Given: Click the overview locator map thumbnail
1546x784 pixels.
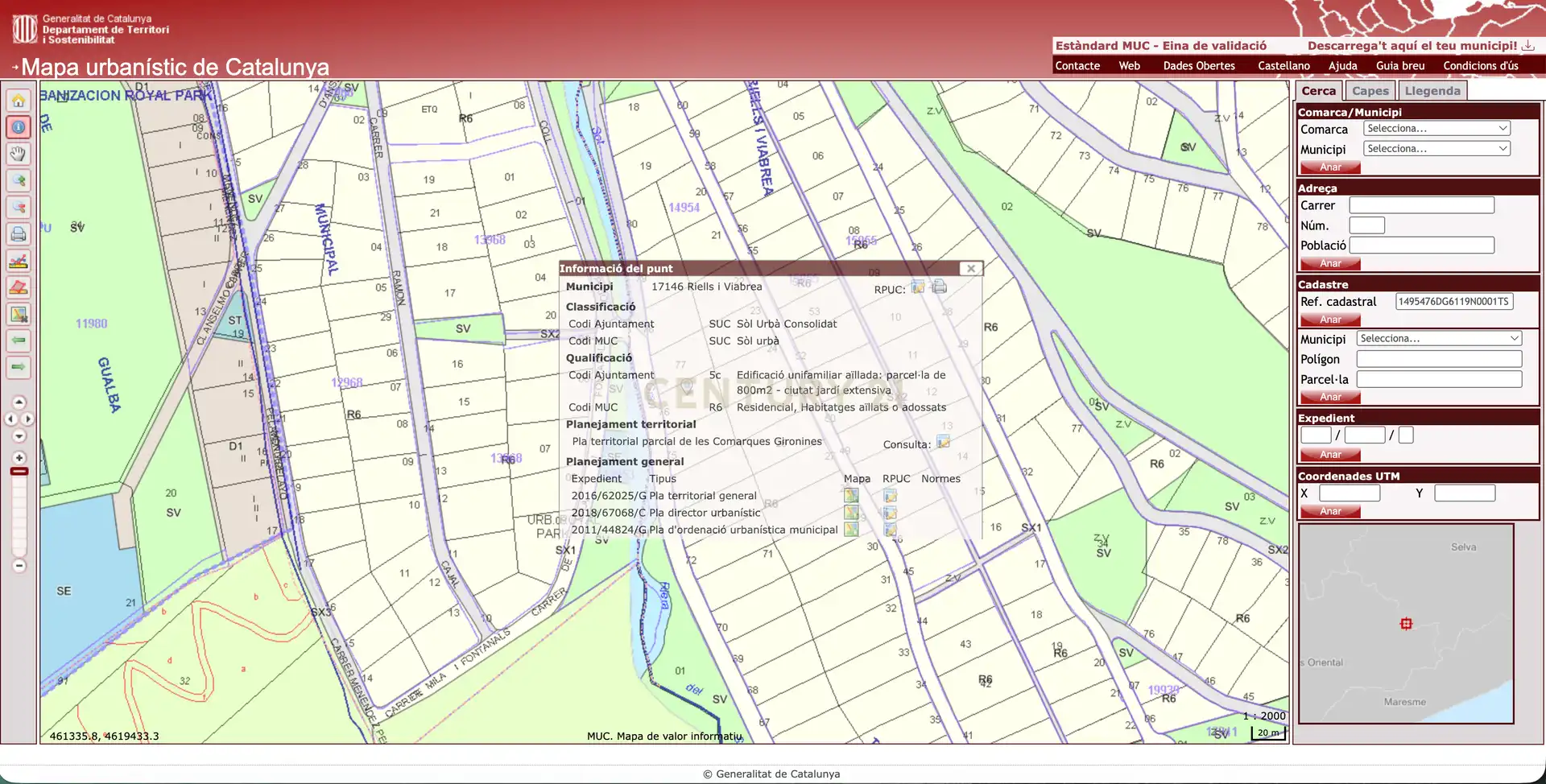Looking at the screenshot, I should [x=1406, y=624].
